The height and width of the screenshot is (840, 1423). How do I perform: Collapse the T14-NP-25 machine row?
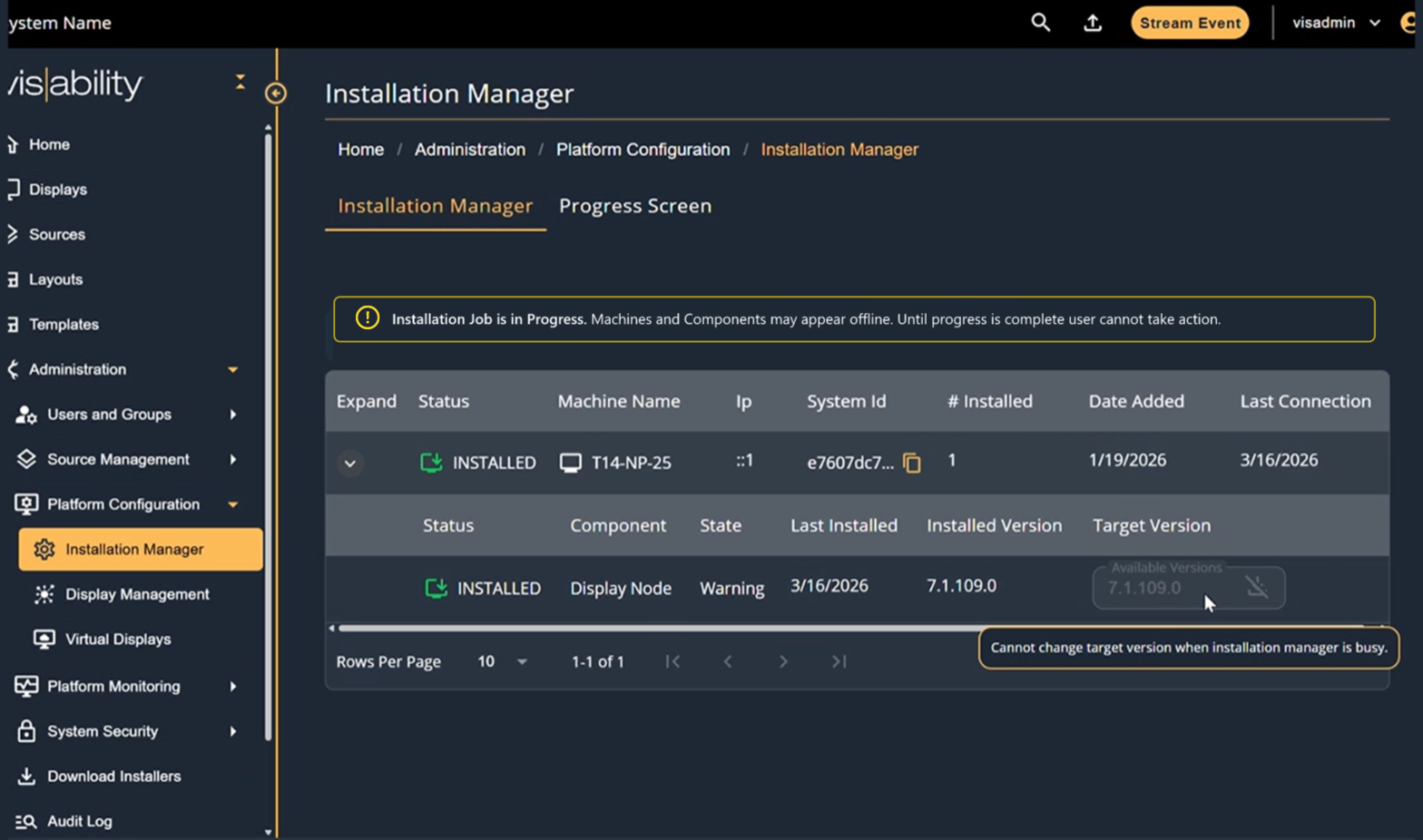point(350,464)
